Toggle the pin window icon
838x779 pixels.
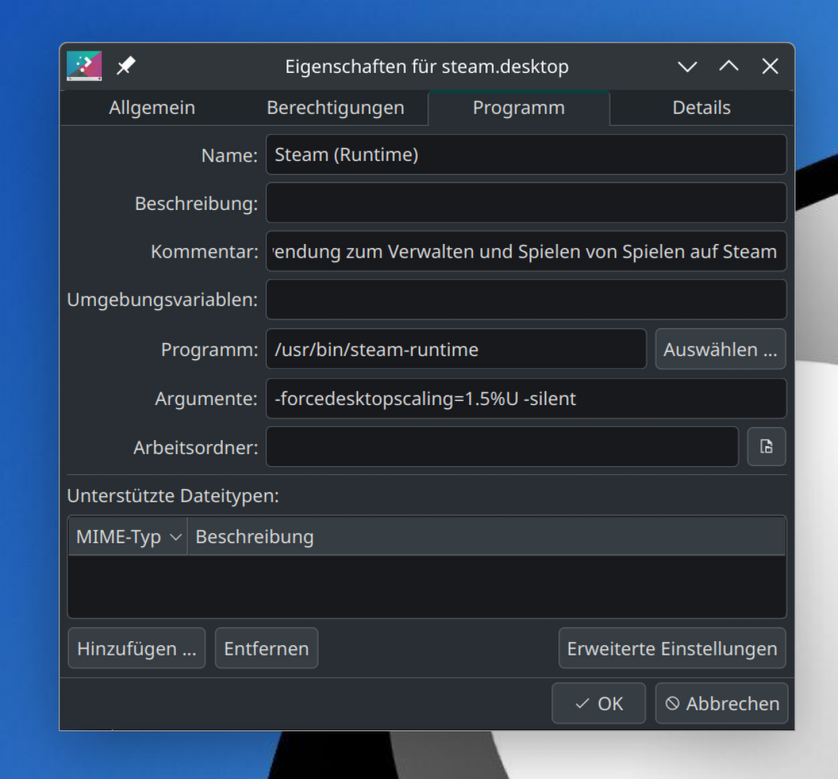(126, 66)
